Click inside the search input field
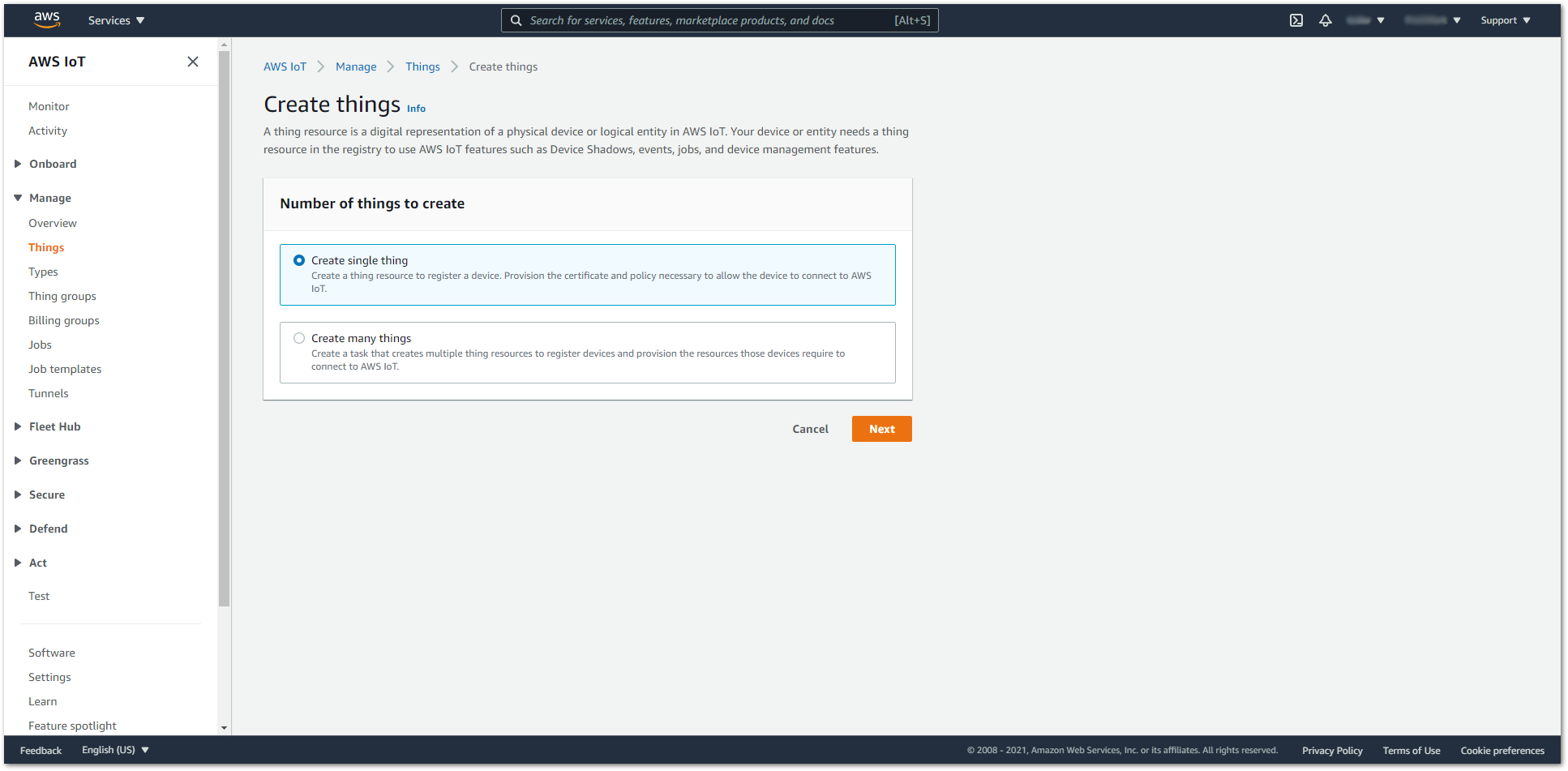Screen dimensions: 1568x771 click(x=713, y=19)
